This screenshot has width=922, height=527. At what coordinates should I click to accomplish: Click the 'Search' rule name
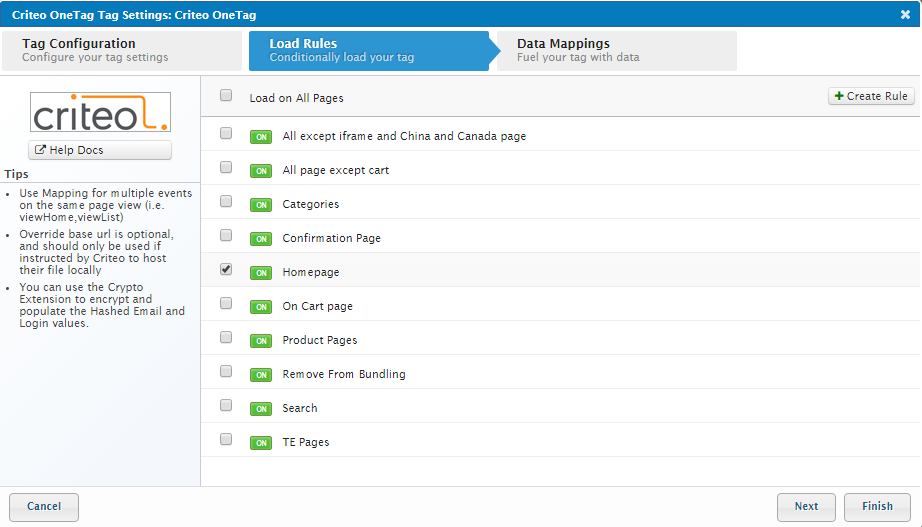pyautogui.click(x=300, y=408)
